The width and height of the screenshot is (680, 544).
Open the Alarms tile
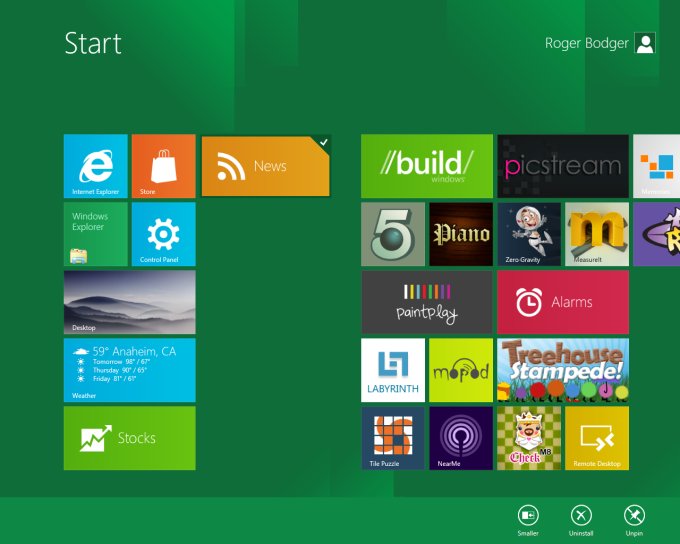[x=563, y=302]
